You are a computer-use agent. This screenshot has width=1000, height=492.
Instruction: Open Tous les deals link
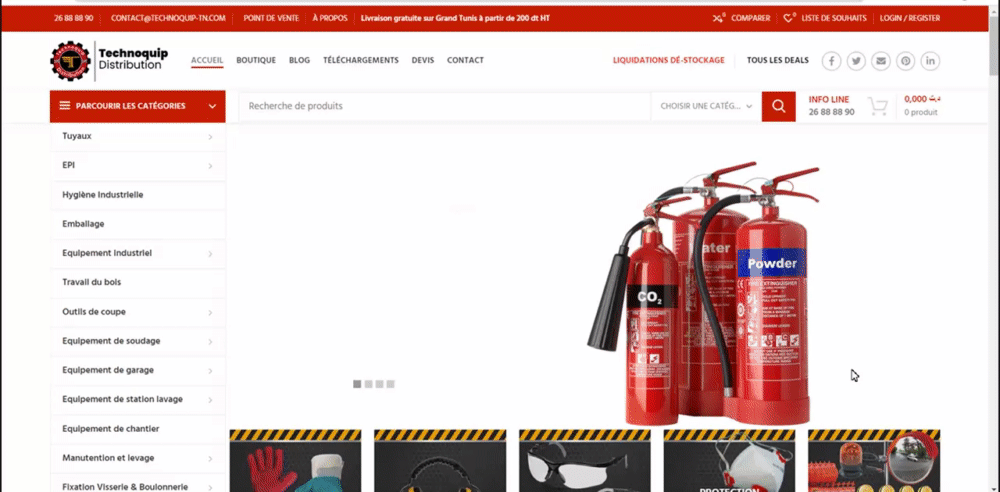coord(777,61)
